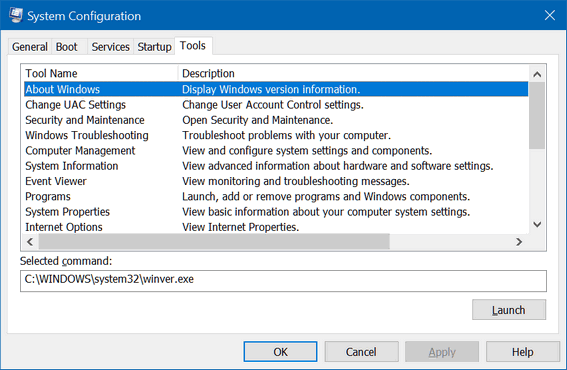
Task: Click the horizontal scrollbar left arrow
Action: pyautogui.click(x=30, y=242)
